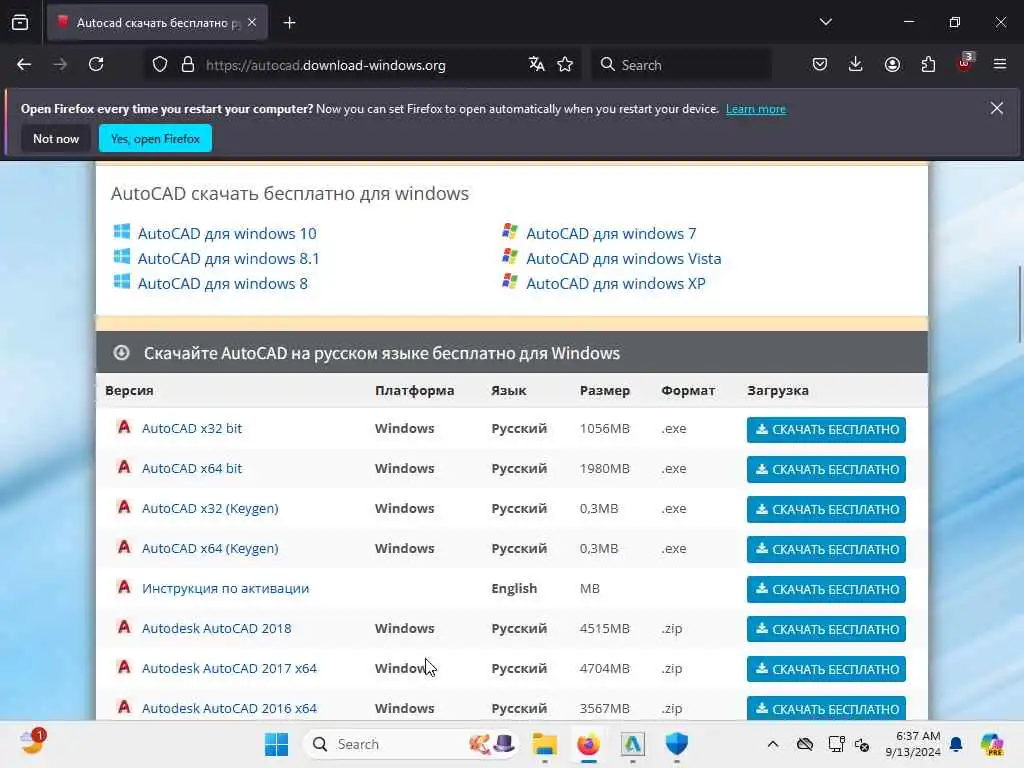Open AutoCAD для windows 8 link

point(223,283)
